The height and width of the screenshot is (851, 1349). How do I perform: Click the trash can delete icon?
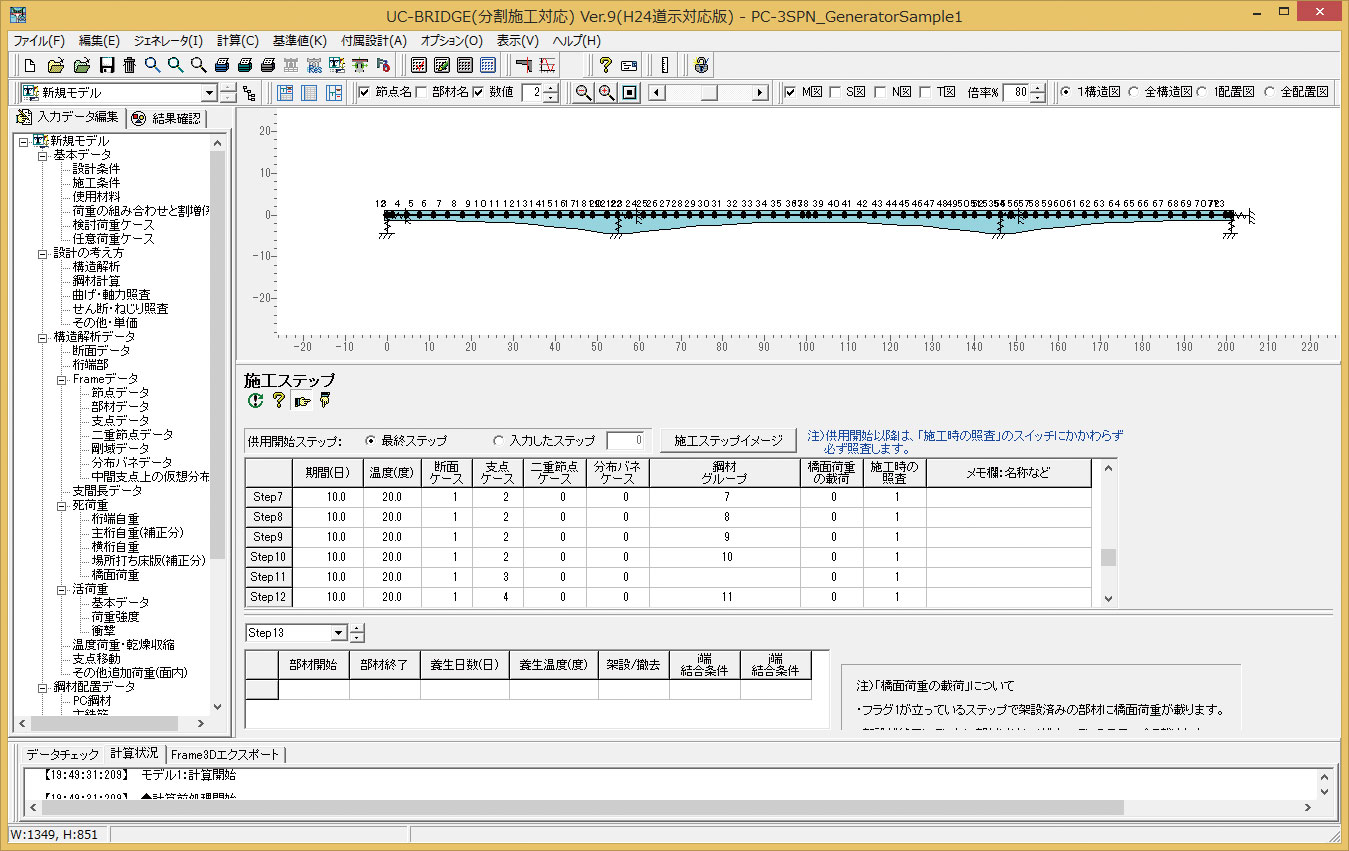[129, 66]
